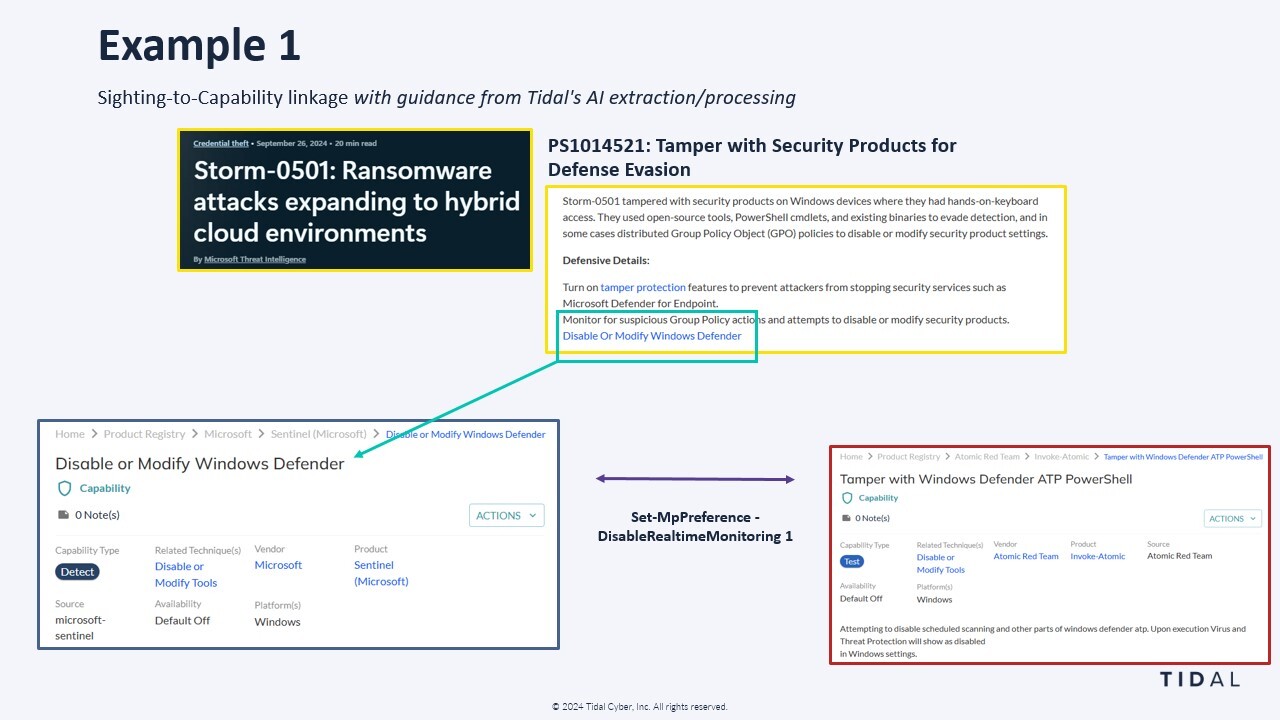The image size is (1280, 720).
Task: Open the Storm-0501 ransomware article thumbnail
Action: [x=355, y=200]
